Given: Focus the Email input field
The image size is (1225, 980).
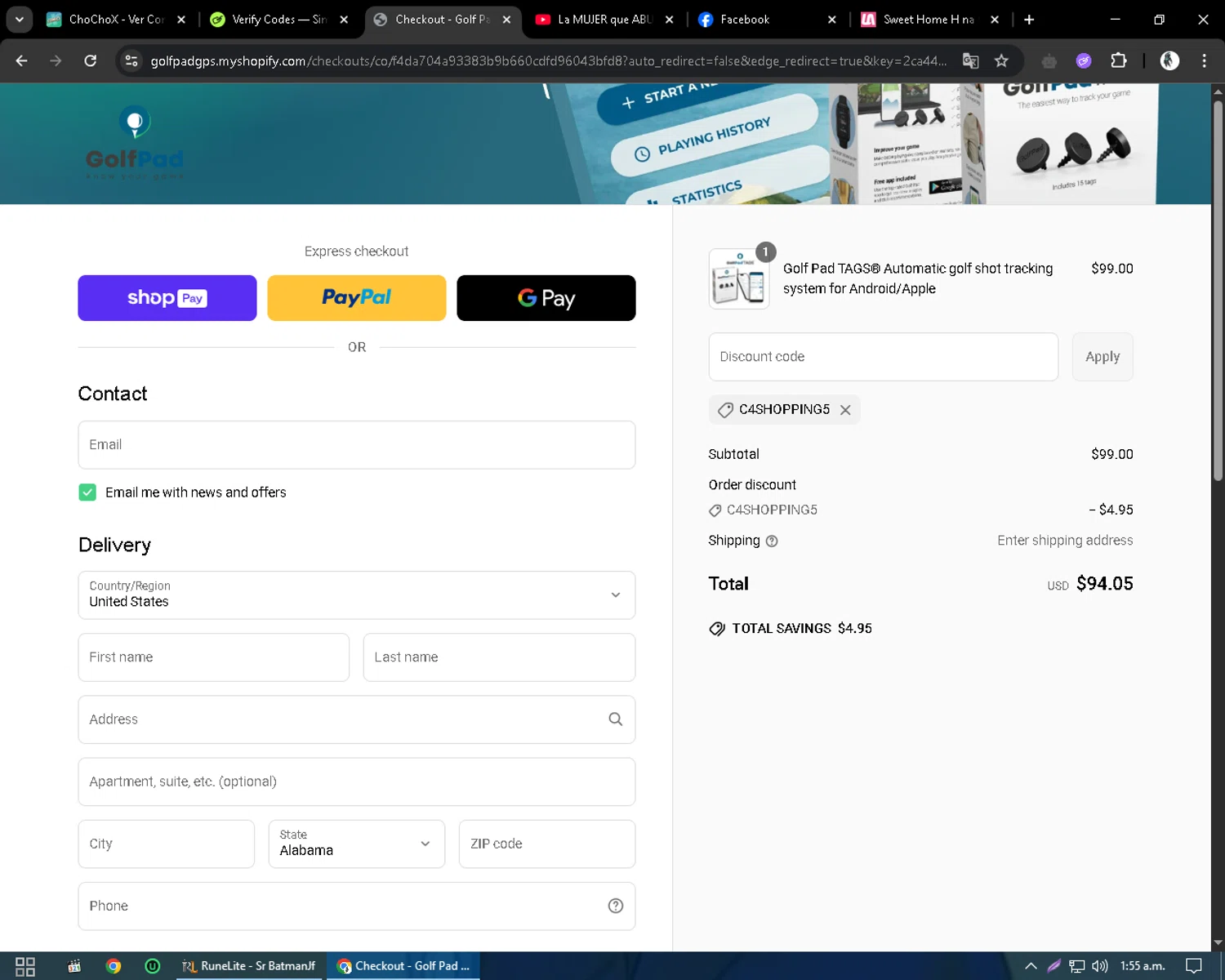Looking at the screenshot, I should (x=357, y=445).
